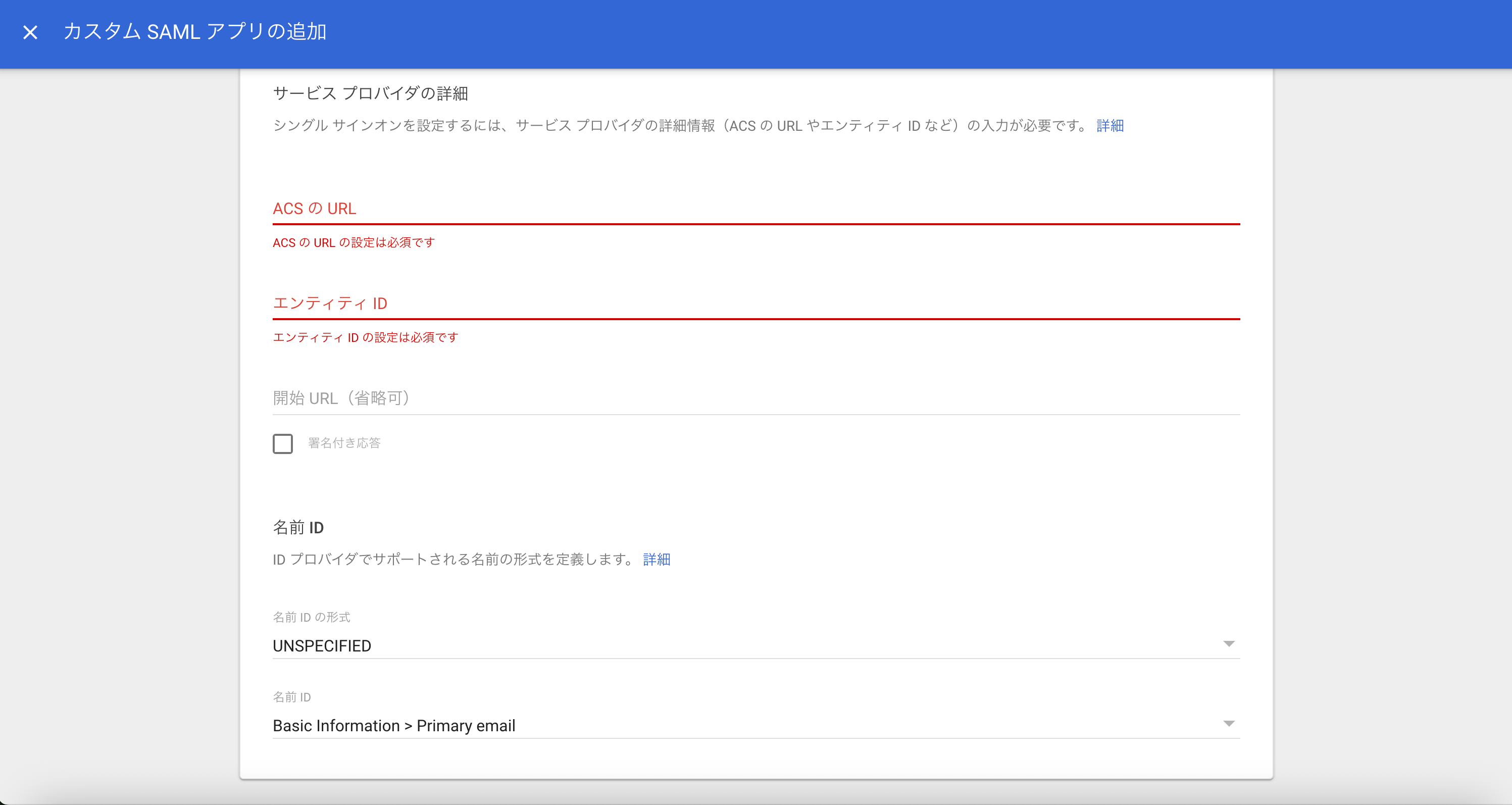
Task: Focus the エンティティ ID text field
Action: click(755, 304)
